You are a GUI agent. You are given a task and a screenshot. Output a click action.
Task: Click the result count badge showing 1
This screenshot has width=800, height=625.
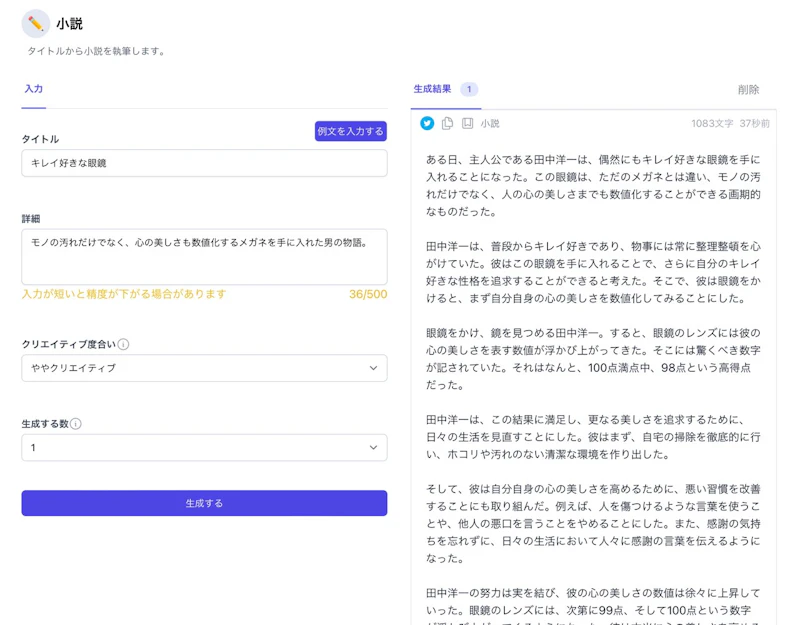tap(468, 89)
